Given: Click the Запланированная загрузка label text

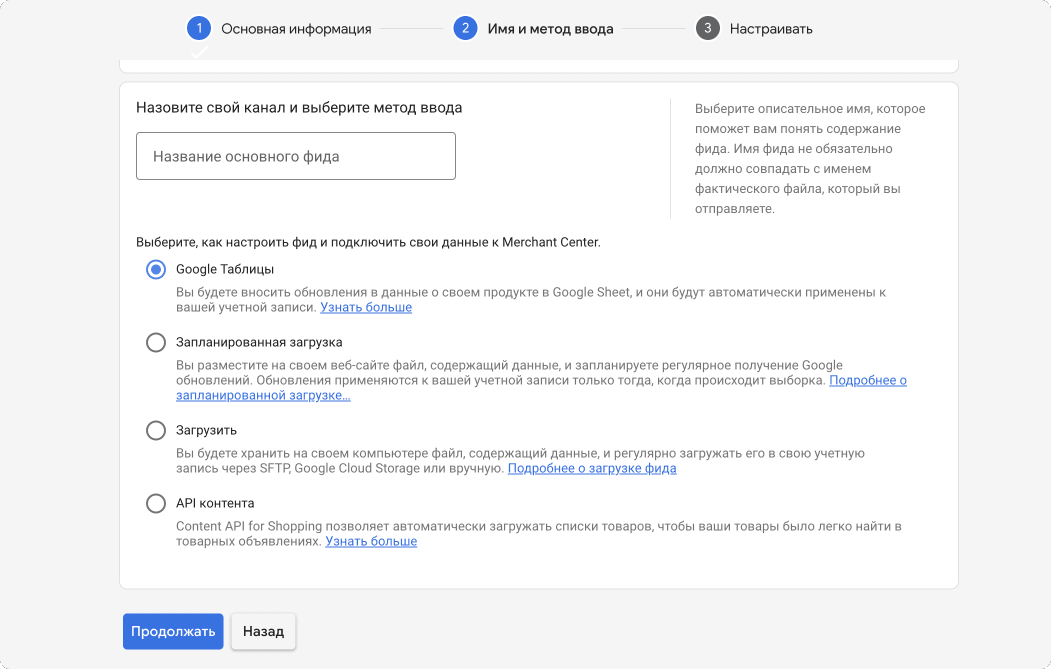Looking at the screenshot, I should pos(259,343).
